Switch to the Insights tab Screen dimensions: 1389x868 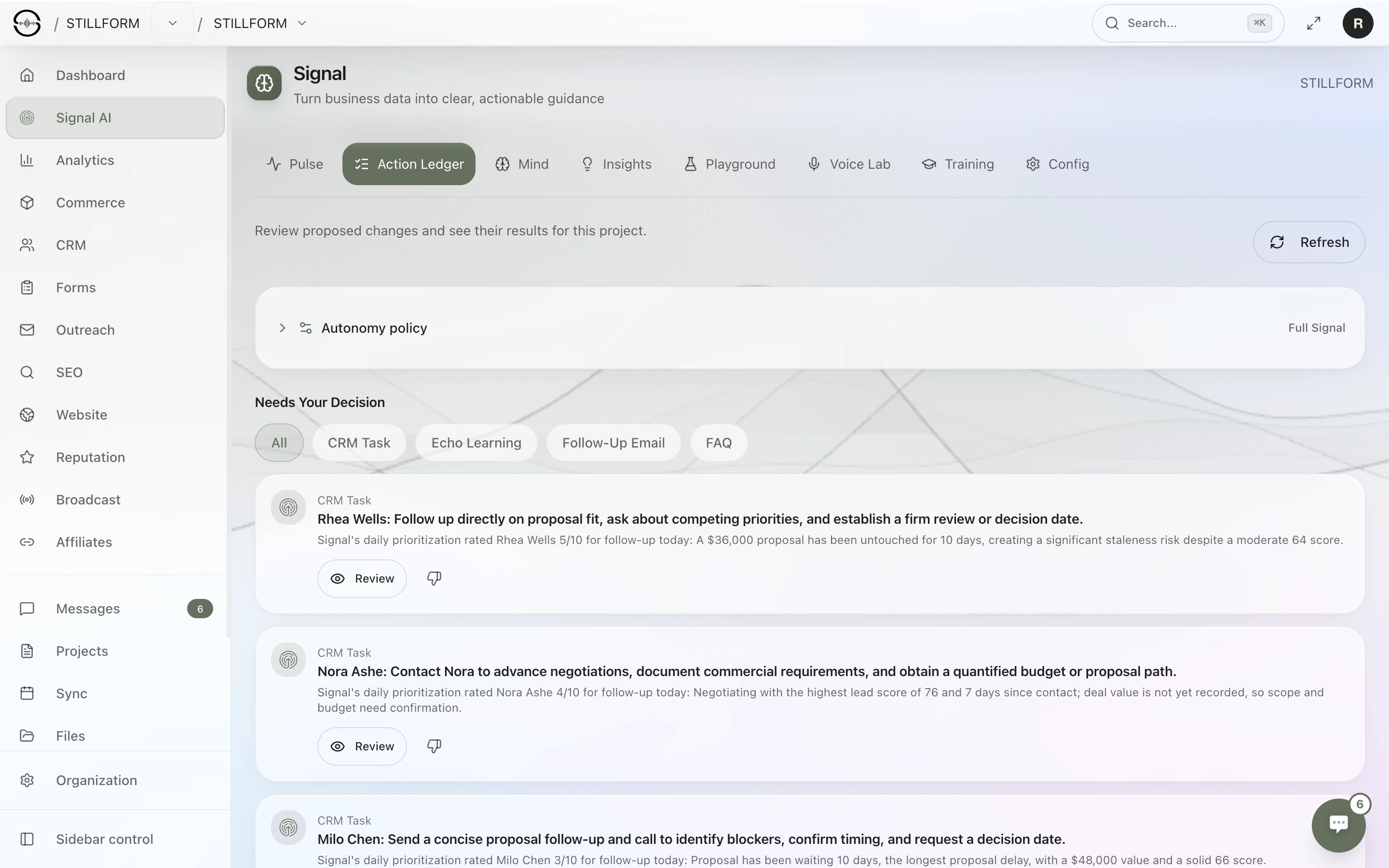coord(616,164)
